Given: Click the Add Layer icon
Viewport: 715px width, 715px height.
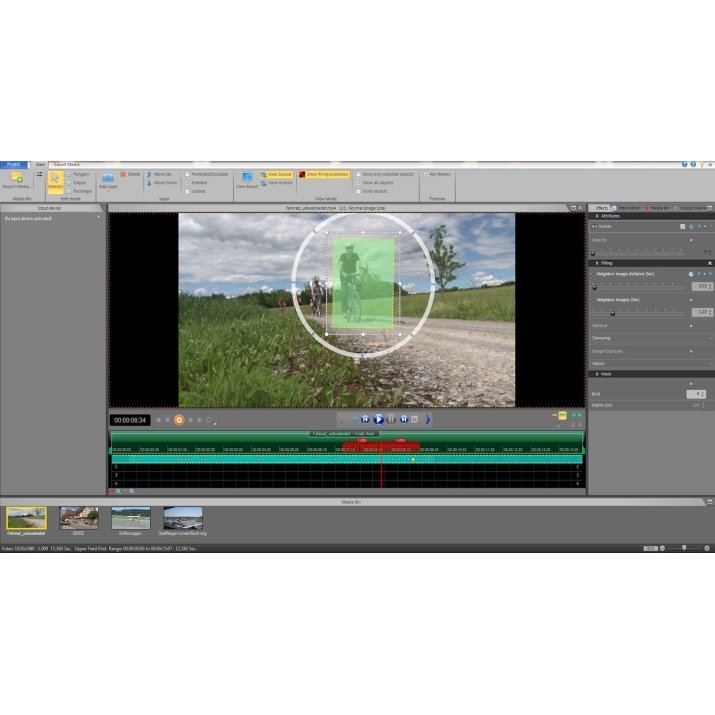Looking at the screenshot, I should point(108,177).
